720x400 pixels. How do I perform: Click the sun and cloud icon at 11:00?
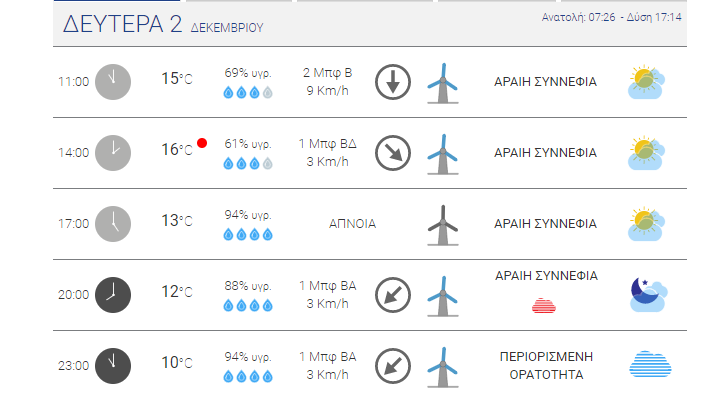coord(646,82)
